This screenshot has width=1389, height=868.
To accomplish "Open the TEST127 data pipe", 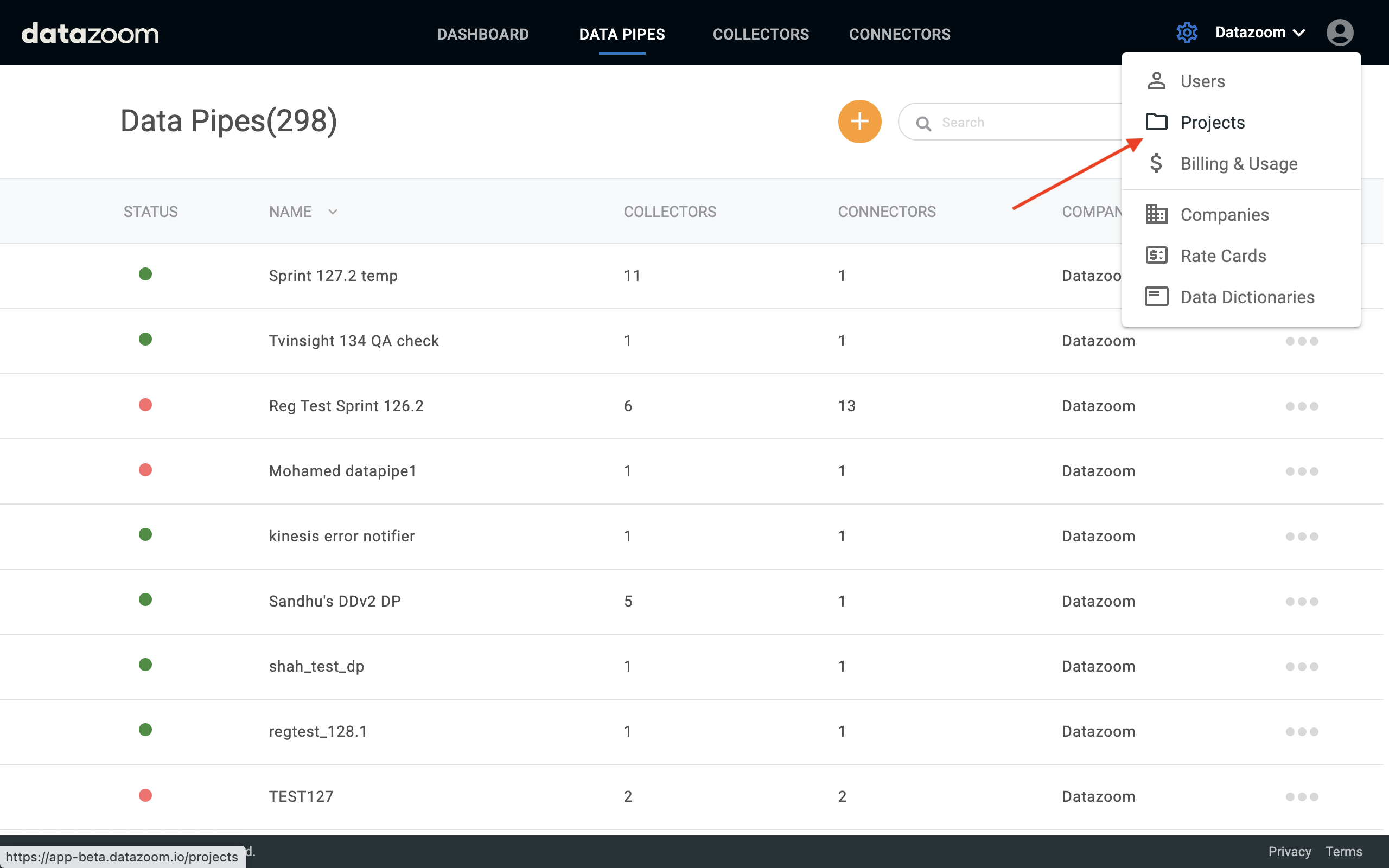I will point(301,796).
